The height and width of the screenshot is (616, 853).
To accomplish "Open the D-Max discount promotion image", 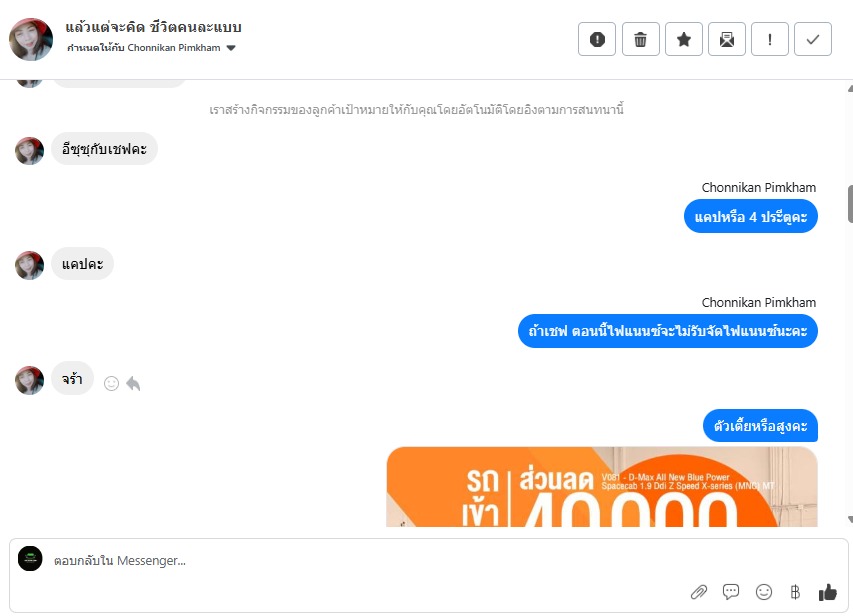I will [602, 486].
